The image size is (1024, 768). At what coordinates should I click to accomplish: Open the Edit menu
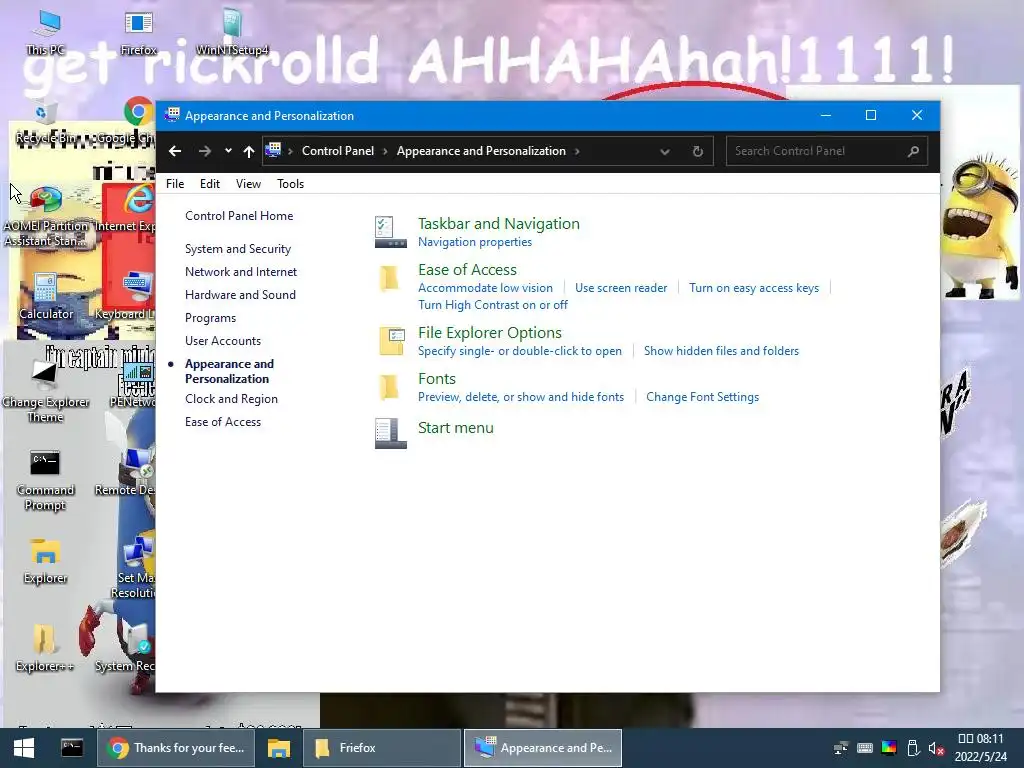pos(210,184)
